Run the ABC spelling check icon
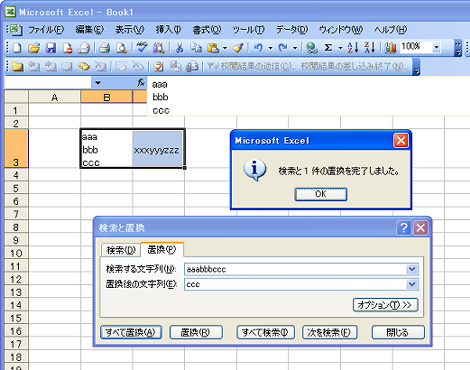The height and width of the screenshot is (370, 470). [142, 48]
